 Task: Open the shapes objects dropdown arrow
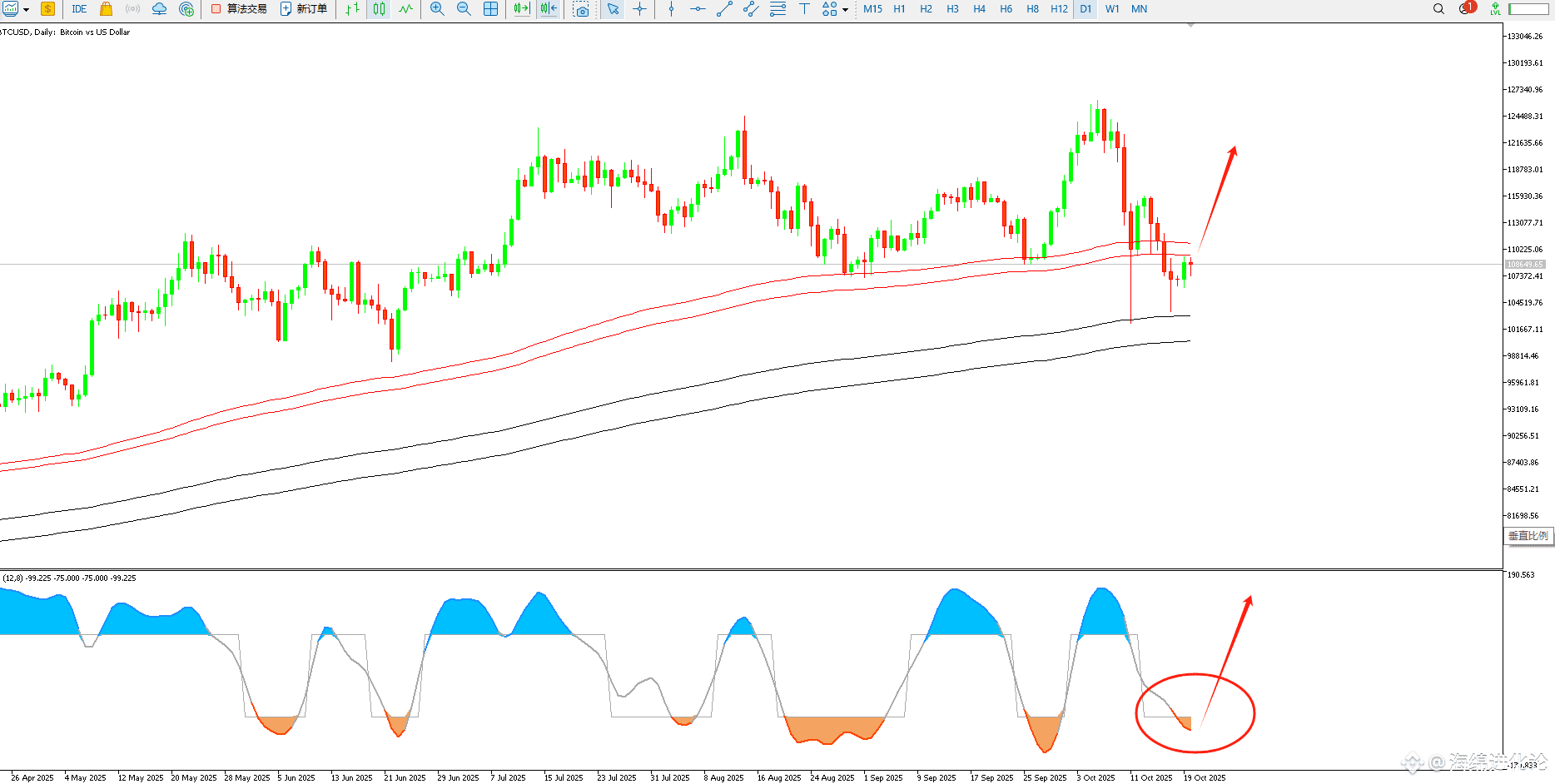(845, 10)
